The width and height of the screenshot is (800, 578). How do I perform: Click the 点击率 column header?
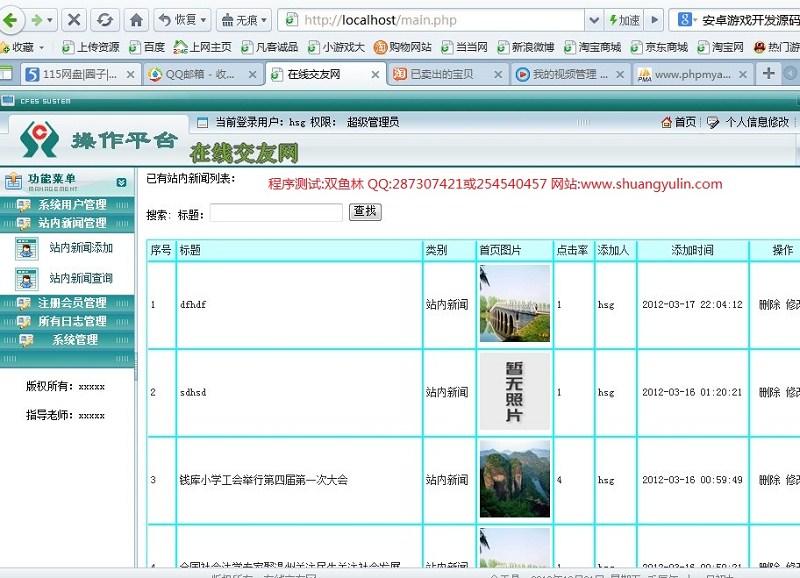click(572, 250)
